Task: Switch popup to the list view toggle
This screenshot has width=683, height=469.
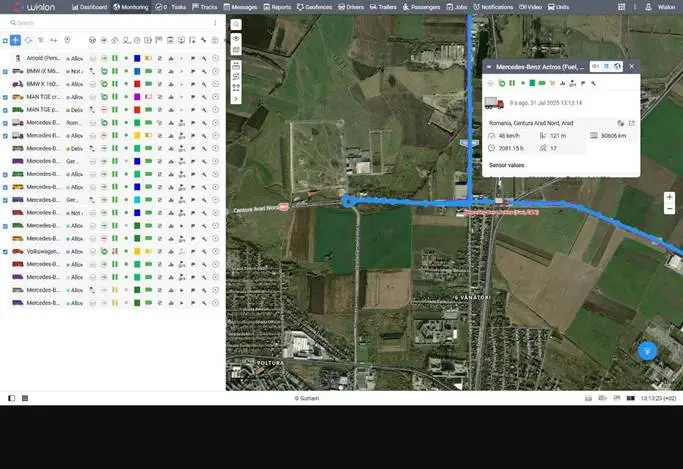Action: click(x=606, y=67)
